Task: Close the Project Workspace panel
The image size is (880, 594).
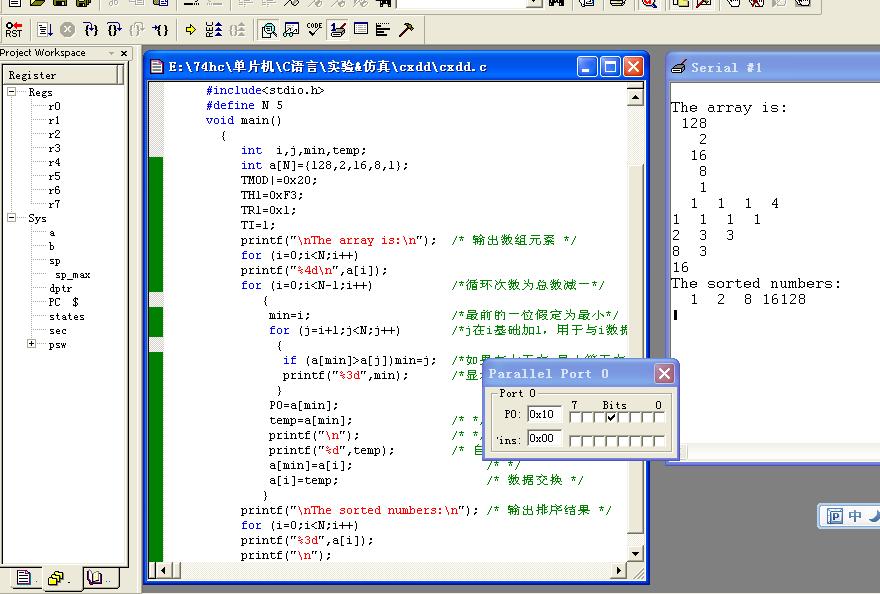Action: click(124, 53)
